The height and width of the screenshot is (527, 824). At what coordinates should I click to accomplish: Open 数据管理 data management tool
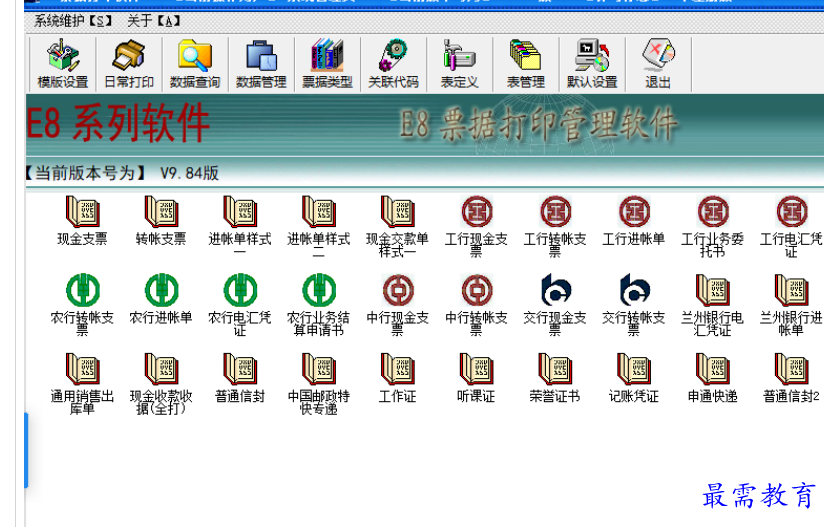[x=261, y=64]
